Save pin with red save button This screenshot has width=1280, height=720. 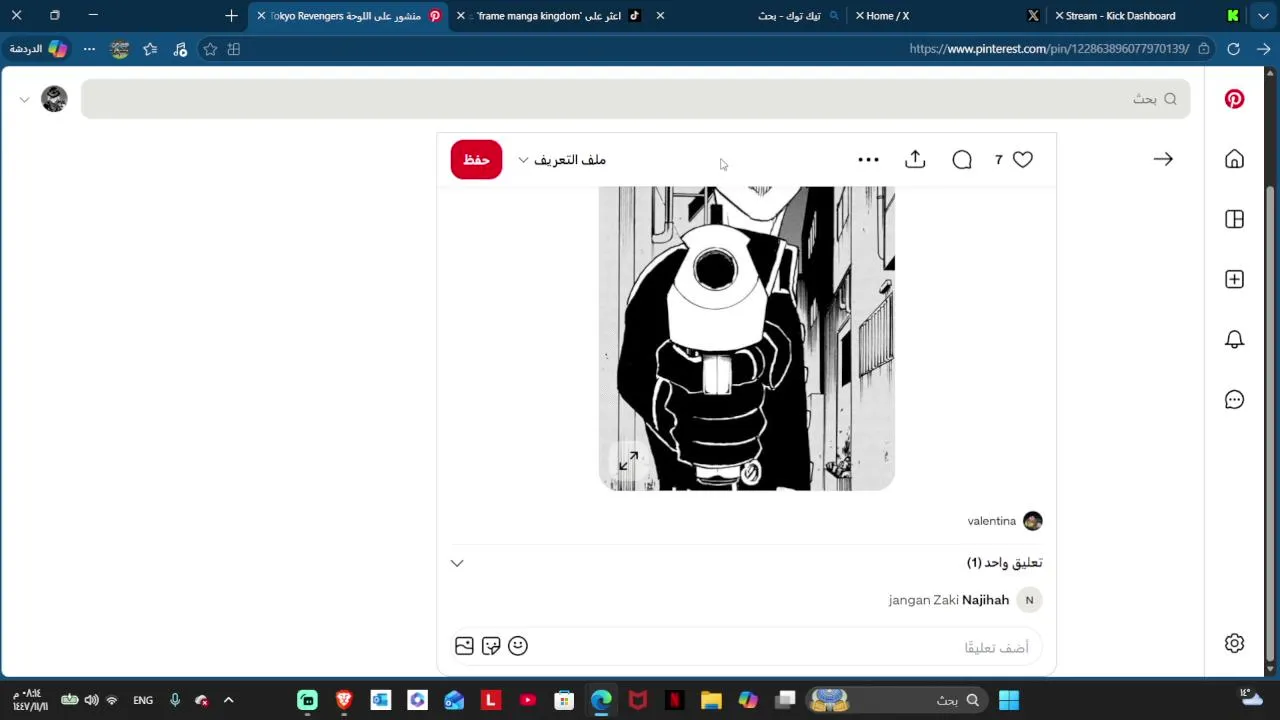[476, 160]
